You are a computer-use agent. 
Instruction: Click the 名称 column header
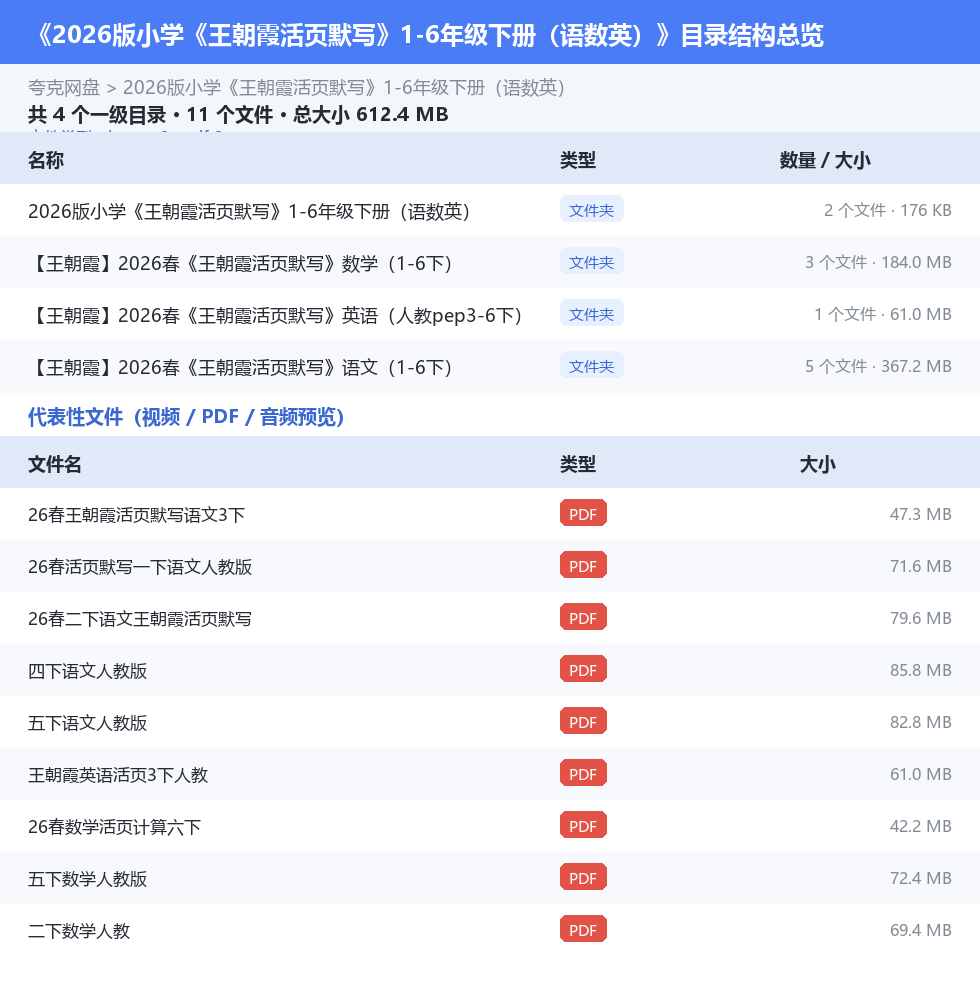pos(46,160)
